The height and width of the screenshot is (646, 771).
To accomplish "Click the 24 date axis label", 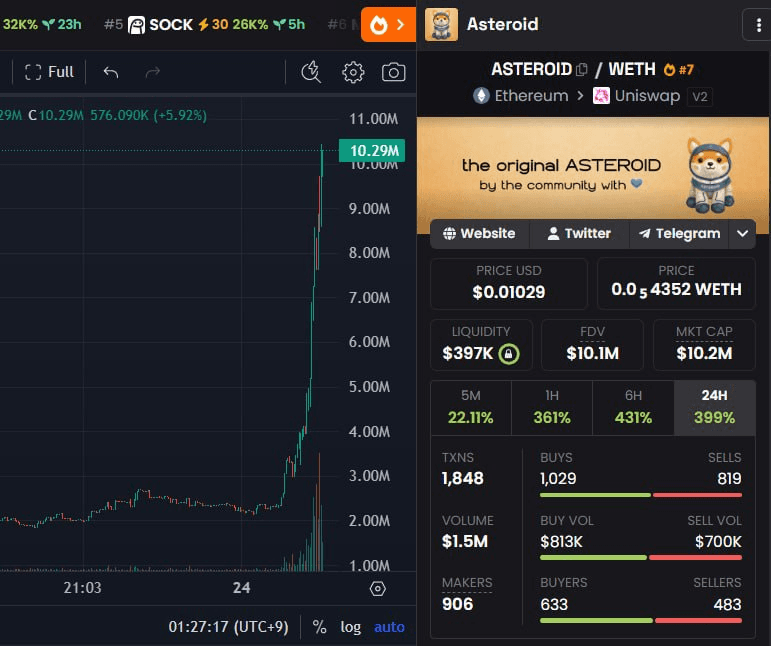I will (x=241, y=588).
